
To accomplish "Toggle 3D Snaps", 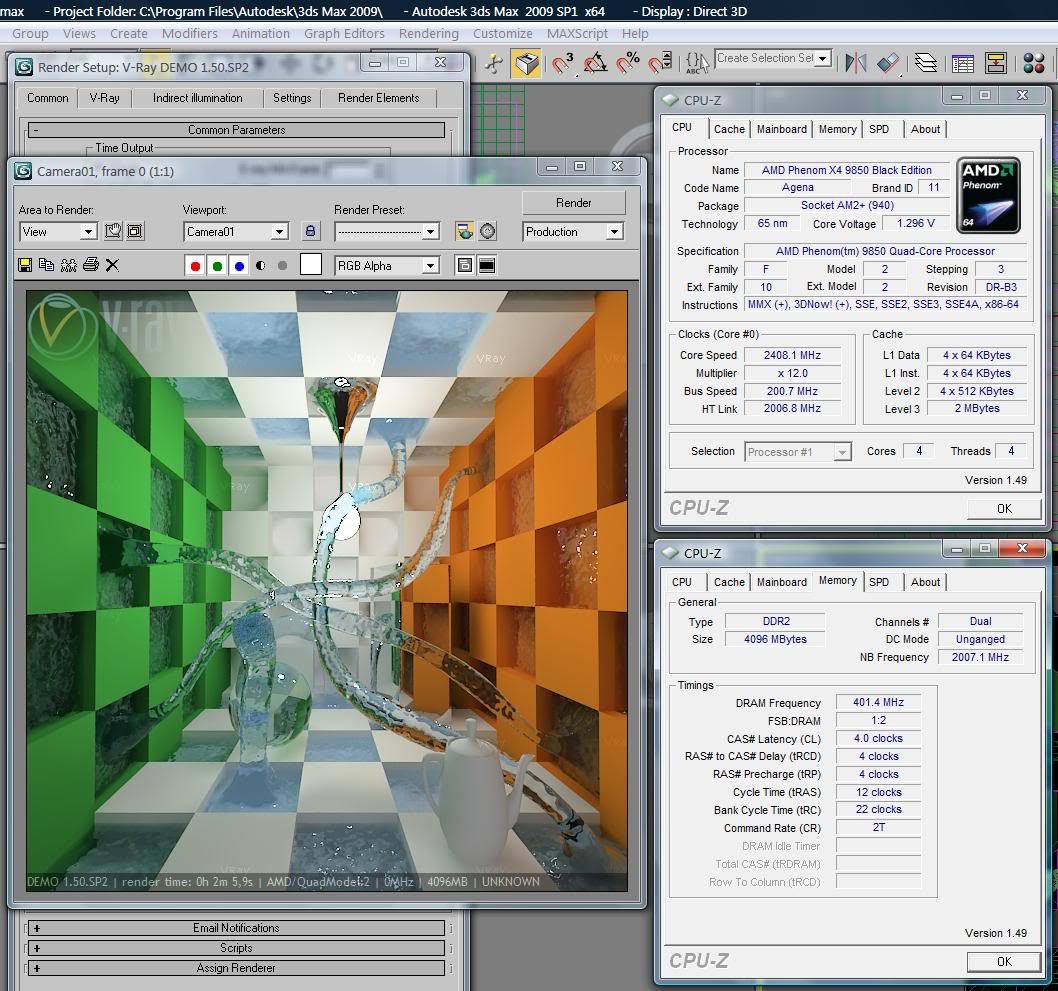I will tap(563, 63).
